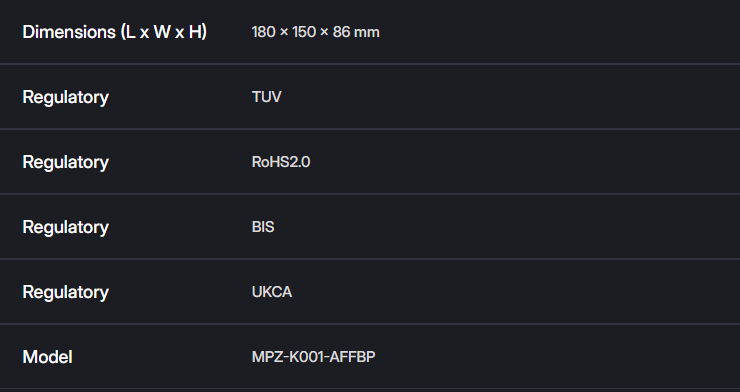Click the RoHS2.0 regulatory value
Viewport: 740px width, 392px height.
tap(281, 162)
